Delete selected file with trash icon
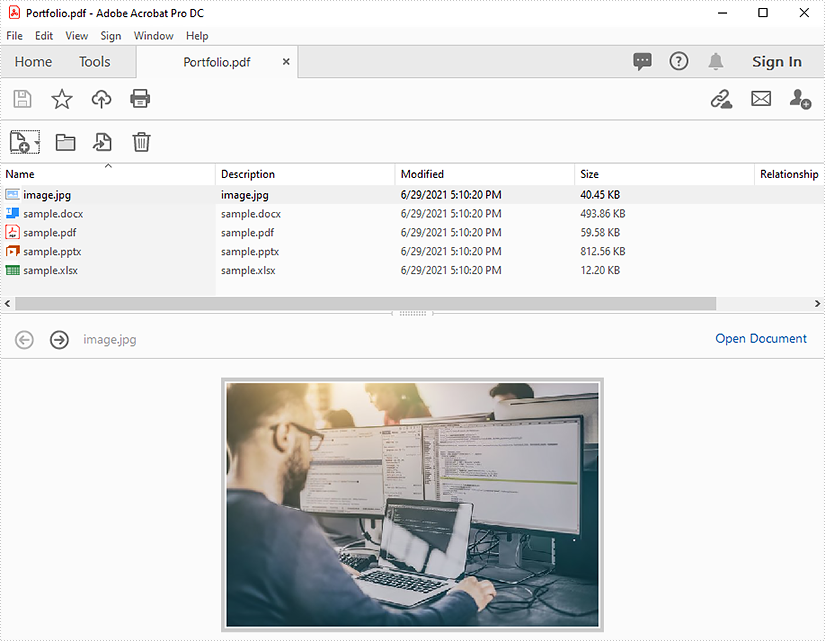825x641 pixels. (141, 142)
